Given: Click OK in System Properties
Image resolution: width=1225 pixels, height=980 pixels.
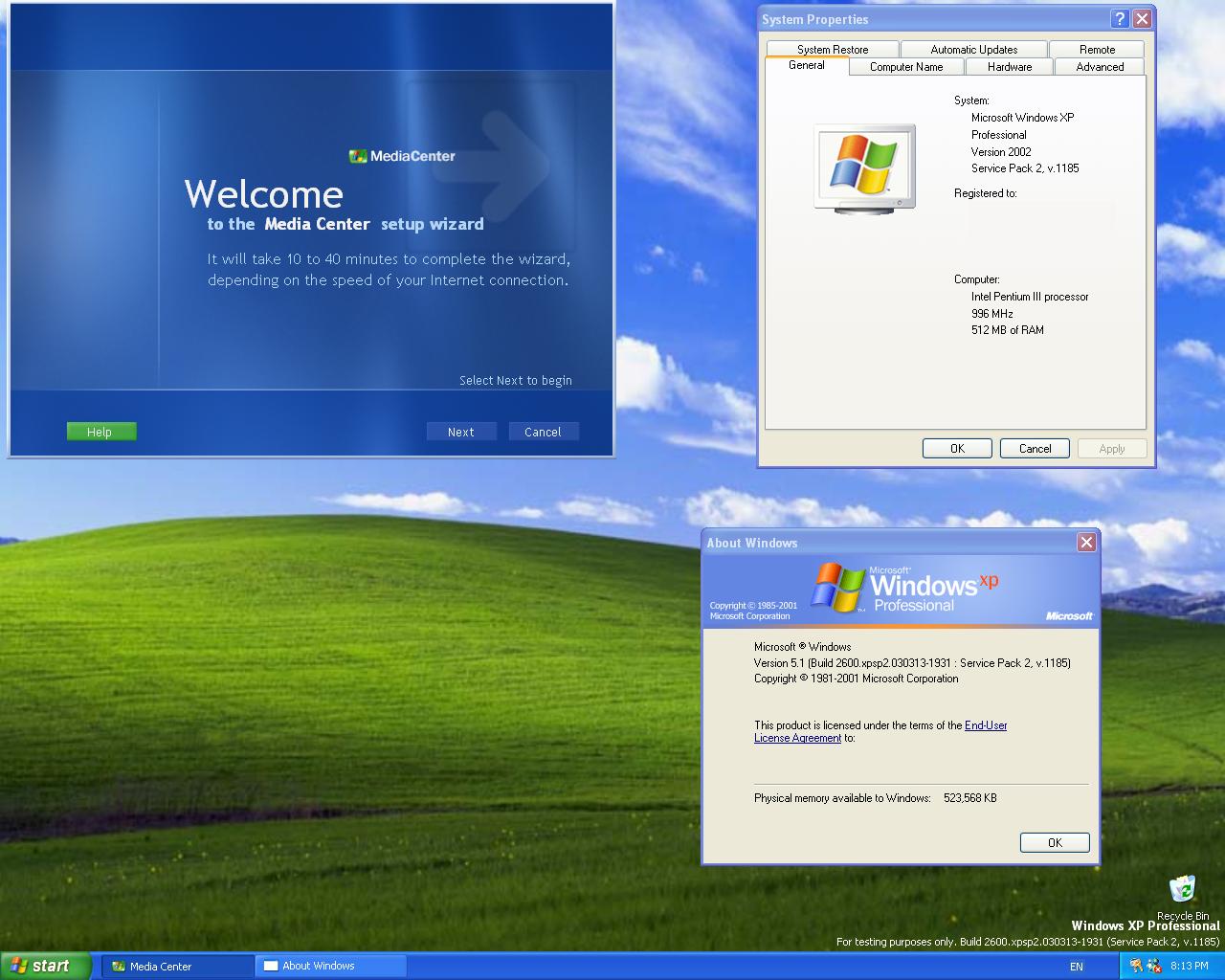Looking at the screenshot, I should pyautogui.click(x=957, y=448).
